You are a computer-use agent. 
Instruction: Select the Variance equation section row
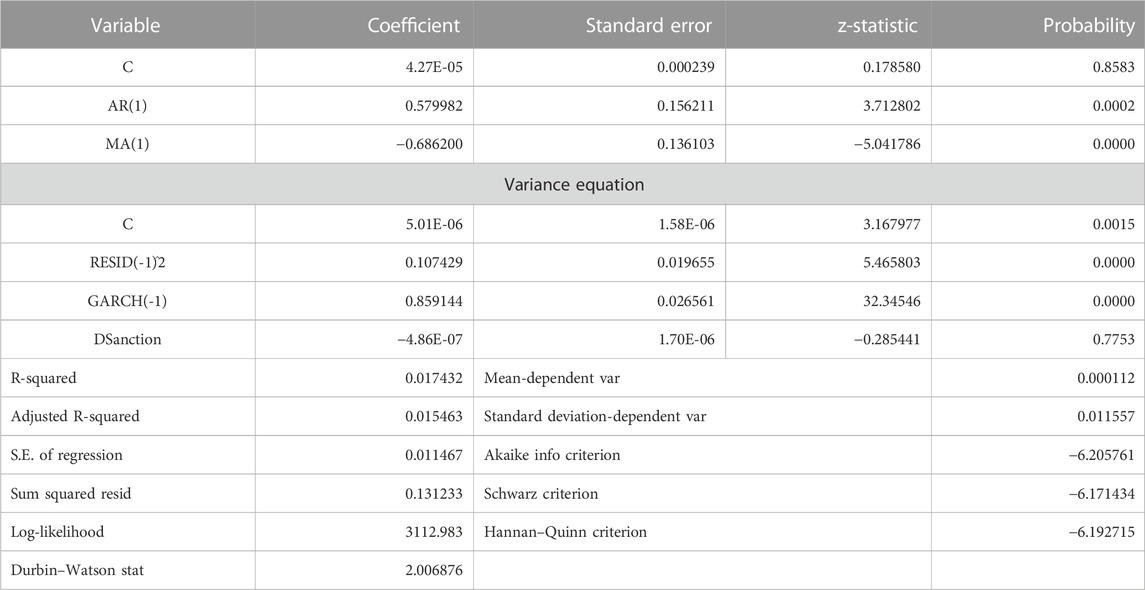pyautogui.click(x=572, y=185)
